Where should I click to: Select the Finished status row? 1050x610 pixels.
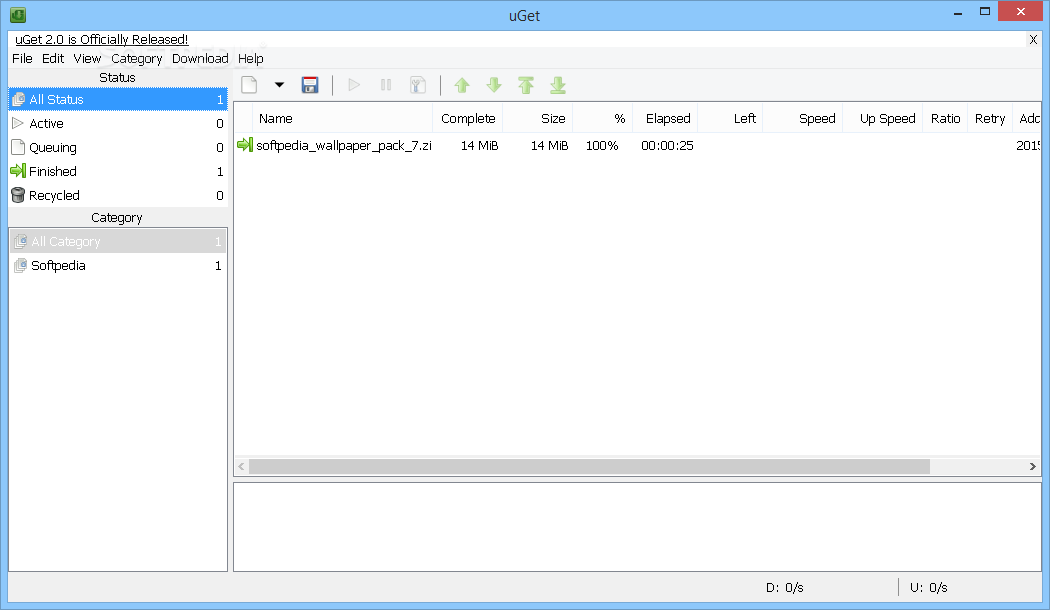118,171
